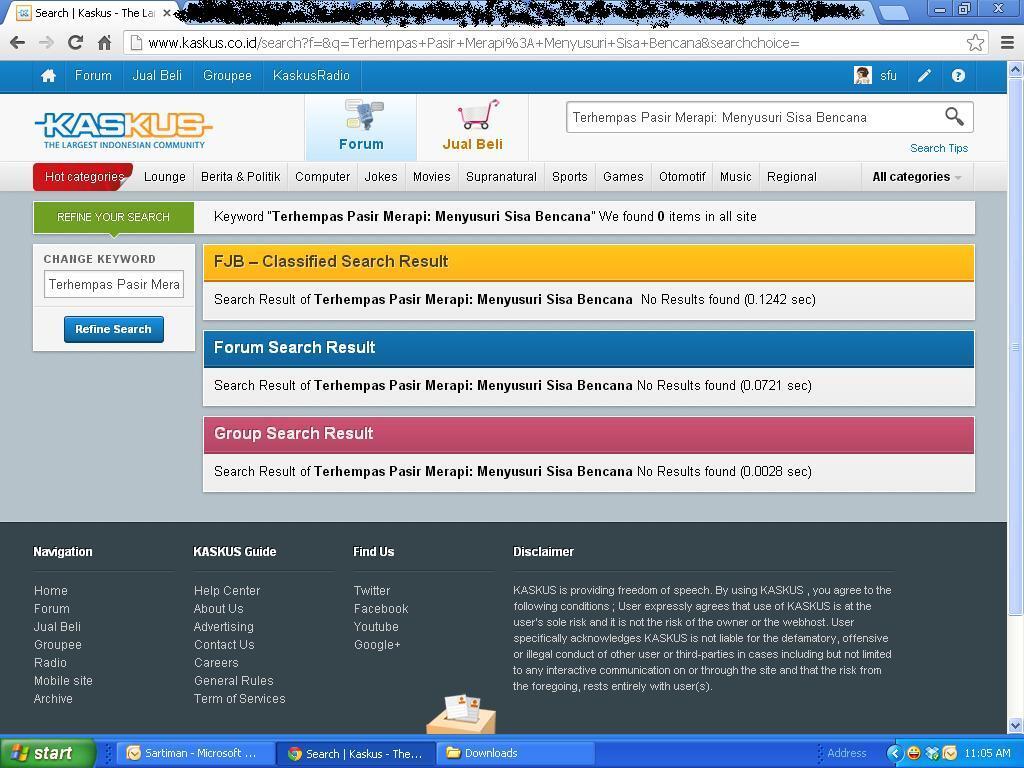Click the smiley face tray icon
This screenshot has width=1024, height=768.
click(x=914, y=753)
